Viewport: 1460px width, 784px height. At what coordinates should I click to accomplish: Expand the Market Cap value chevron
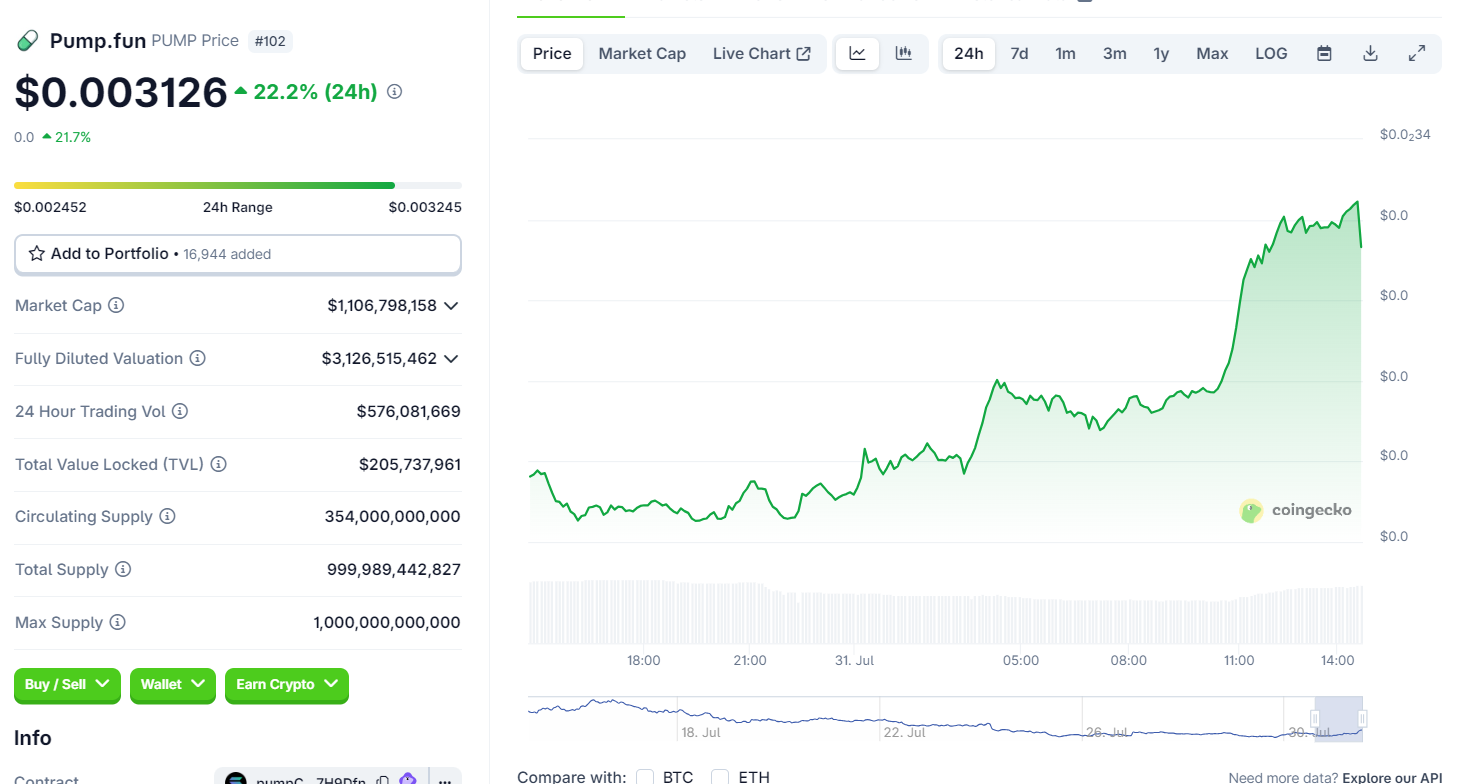451,305
